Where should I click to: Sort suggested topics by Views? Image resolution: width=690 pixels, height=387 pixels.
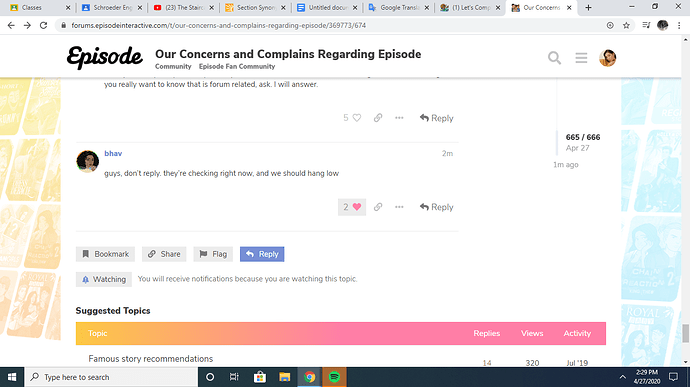point(532,333)
